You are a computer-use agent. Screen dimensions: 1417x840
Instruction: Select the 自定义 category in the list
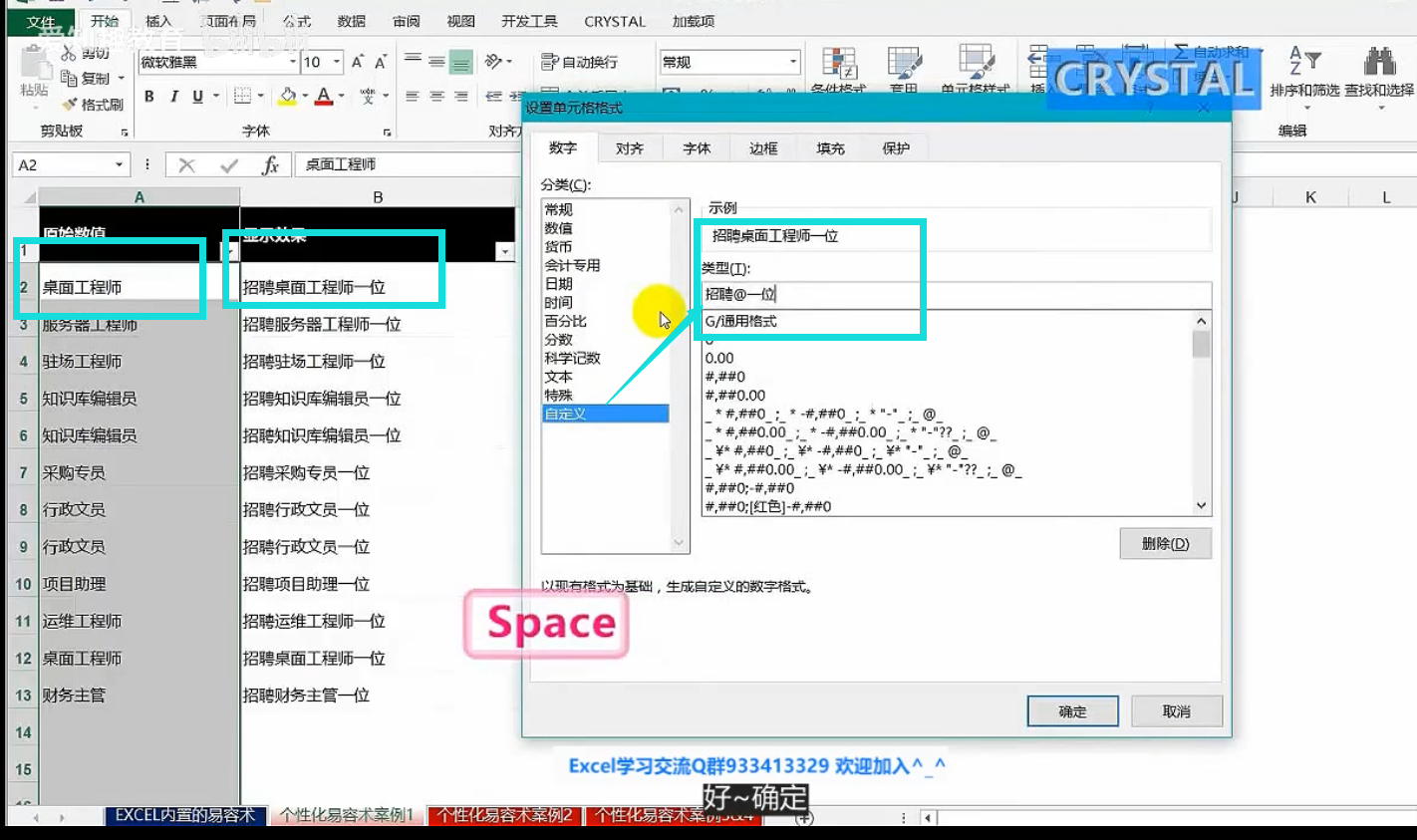point(563,413)
